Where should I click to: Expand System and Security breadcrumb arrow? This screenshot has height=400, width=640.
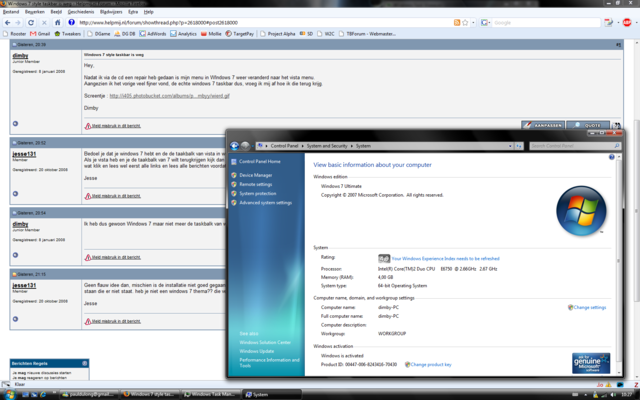point(351,146)
